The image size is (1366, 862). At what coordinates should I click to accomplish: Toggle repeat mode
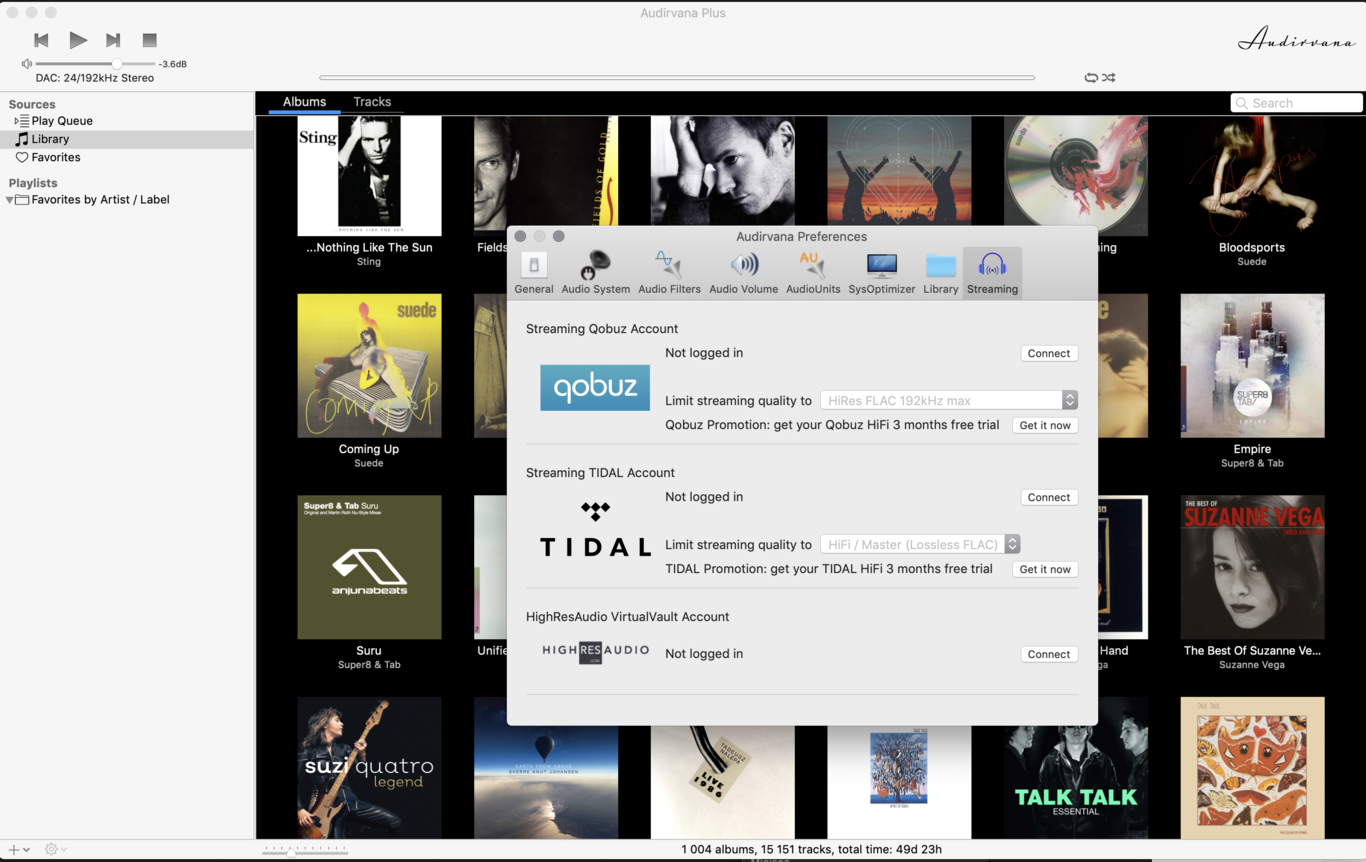coord(1091,77)
